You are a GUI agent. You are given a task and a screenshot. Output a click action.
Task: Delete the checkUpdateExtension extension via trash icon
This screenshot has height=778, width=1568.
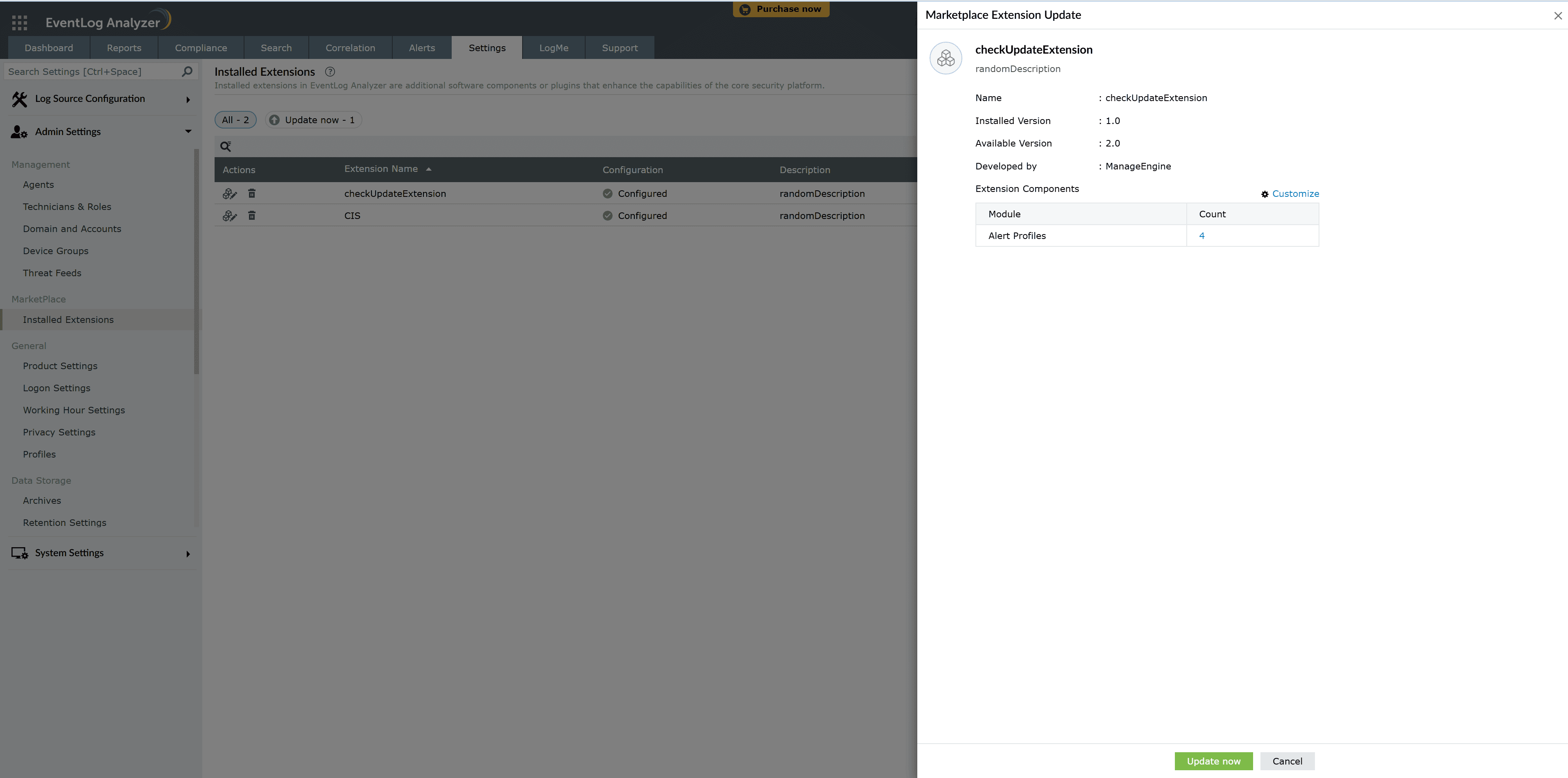[x=252, y=194]
